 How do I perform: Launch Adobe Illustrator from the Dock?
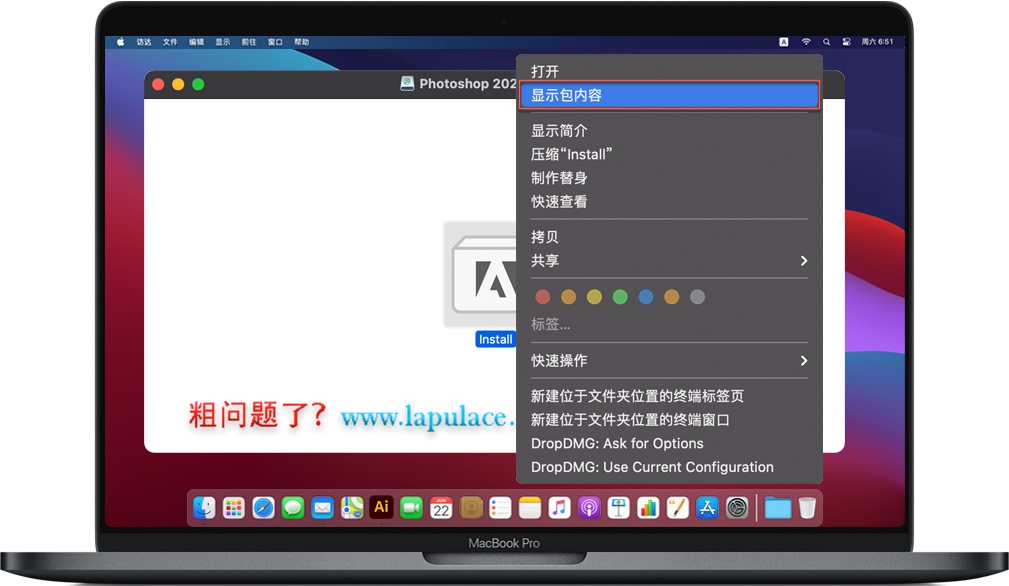click(381, 507)
